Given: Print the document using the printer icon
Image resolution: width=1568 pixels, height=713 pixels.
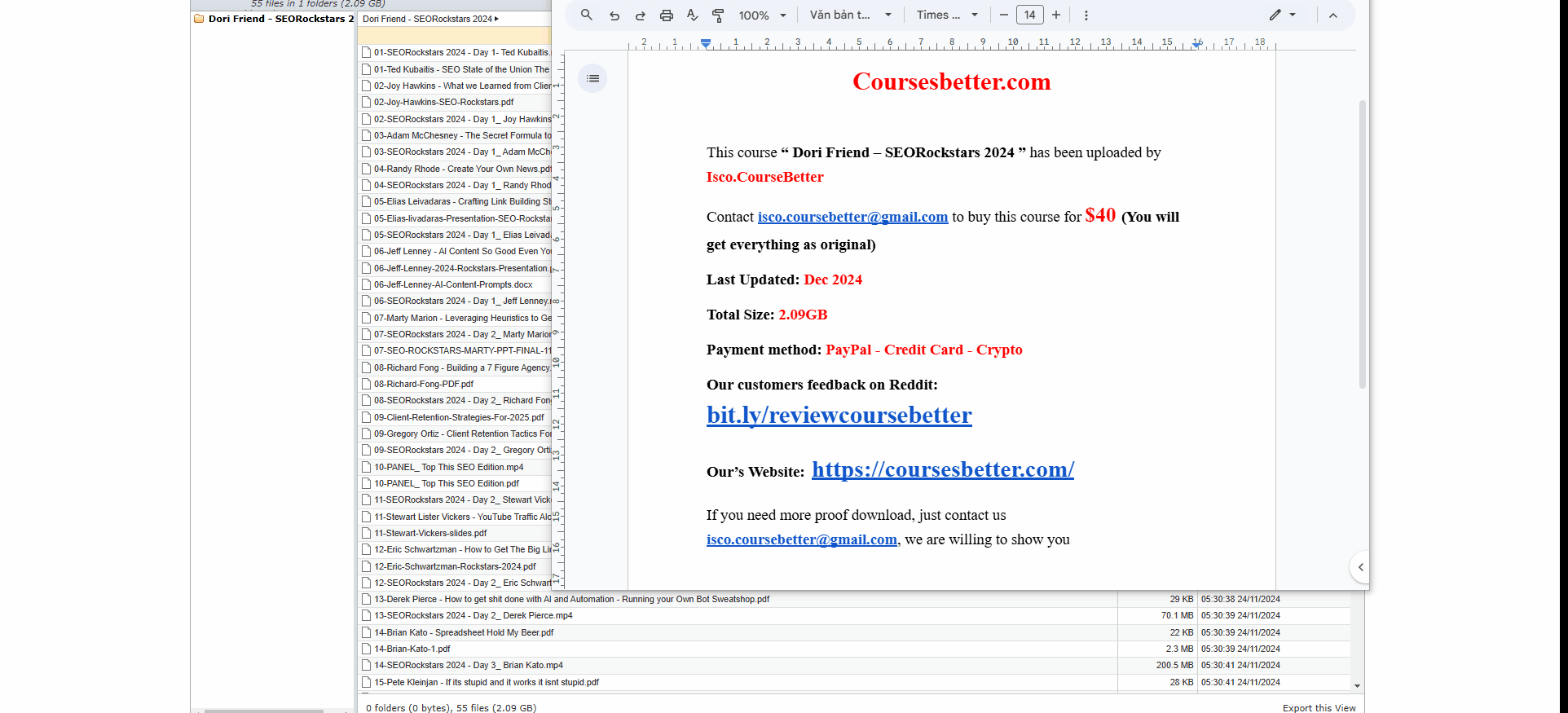Looking at the screenshot, I should (667, 15).
